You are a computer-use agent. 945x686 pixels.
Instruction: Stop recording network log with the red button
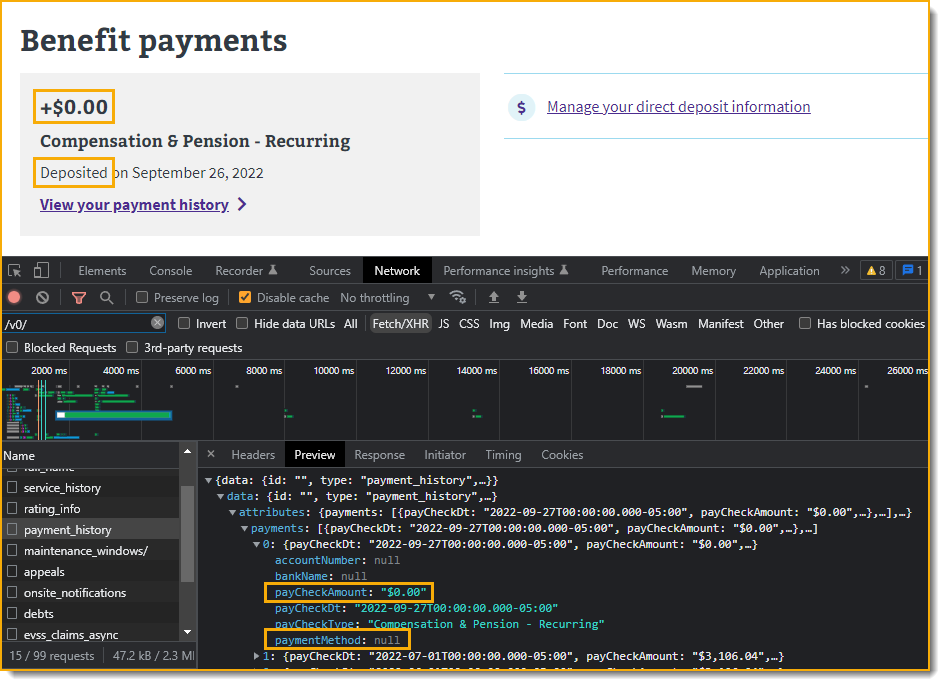(14, 298)
